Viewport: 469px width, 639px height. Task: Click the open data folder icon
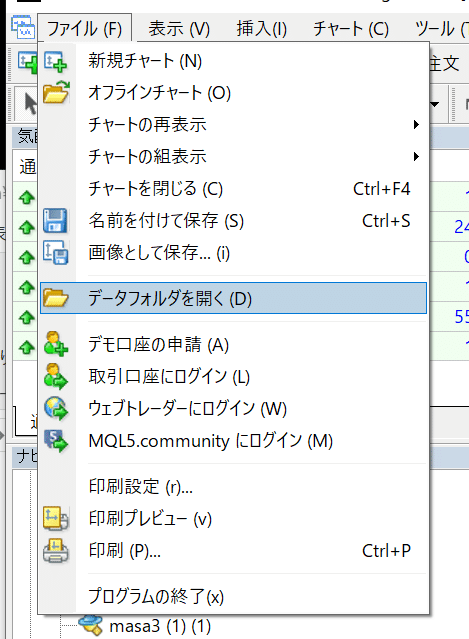tap(55, 297)
